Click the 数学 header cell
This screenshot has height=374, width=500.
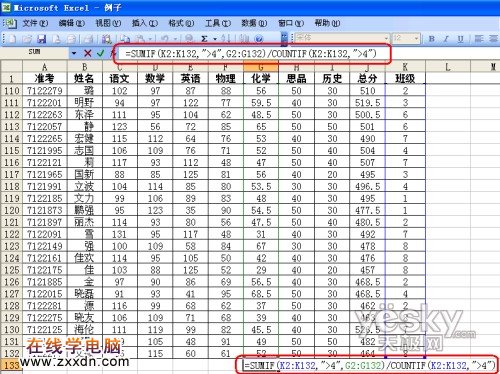pos(155,78)
